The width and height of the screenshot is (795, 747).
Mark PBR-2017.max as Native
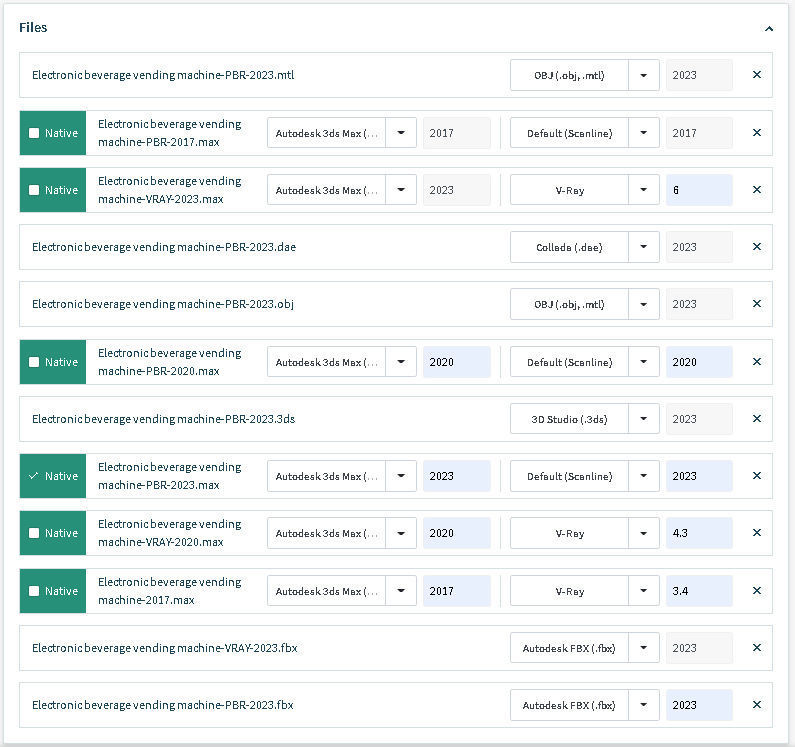pyautogui.click(x=35, y=133)
